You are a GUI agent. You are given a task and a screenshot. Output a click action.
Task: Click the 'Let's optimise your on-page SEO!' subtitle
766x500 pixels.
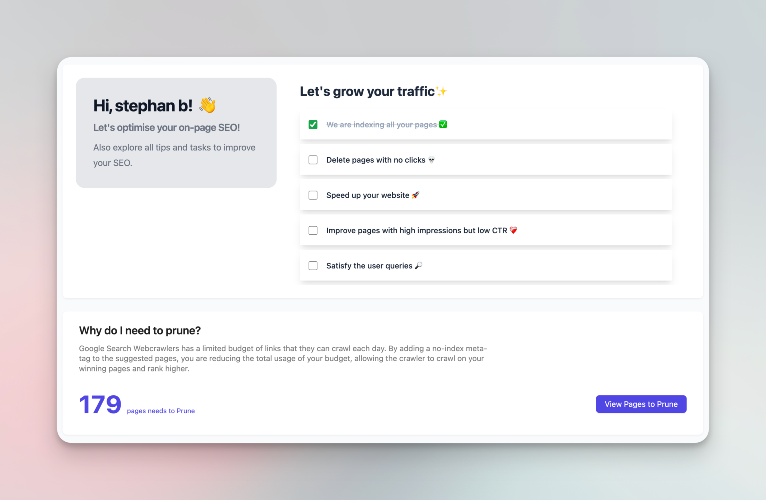click(166, 128)
